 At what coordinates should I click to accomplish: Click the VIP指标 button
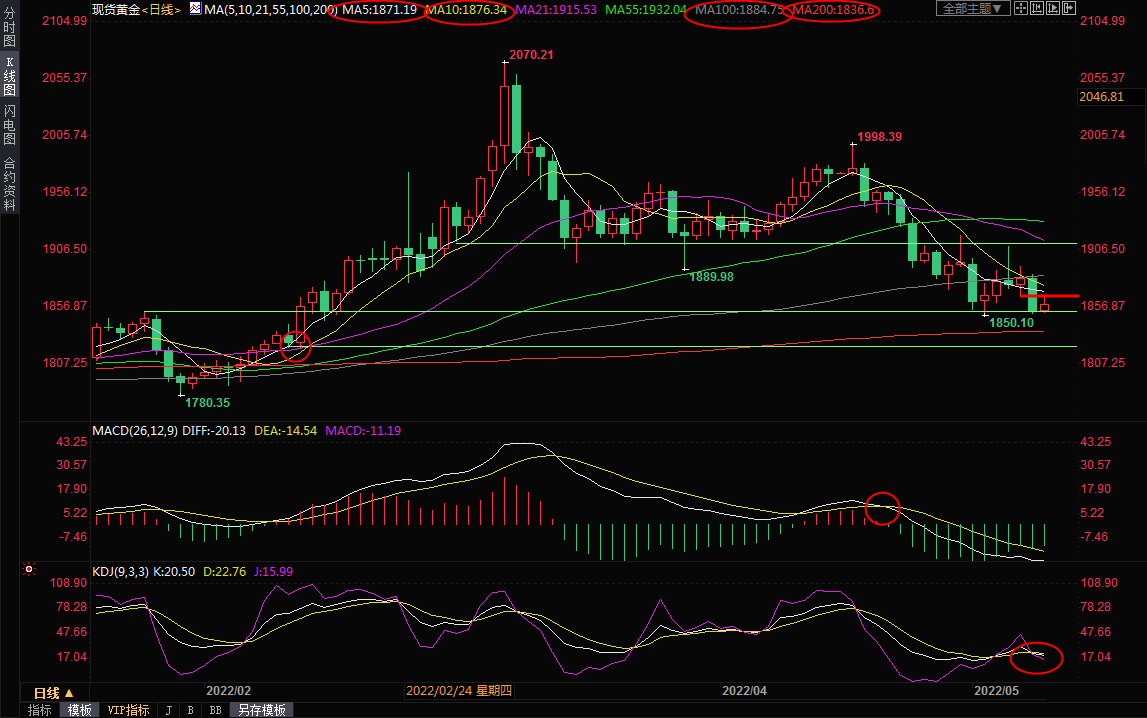coord(129,710)
